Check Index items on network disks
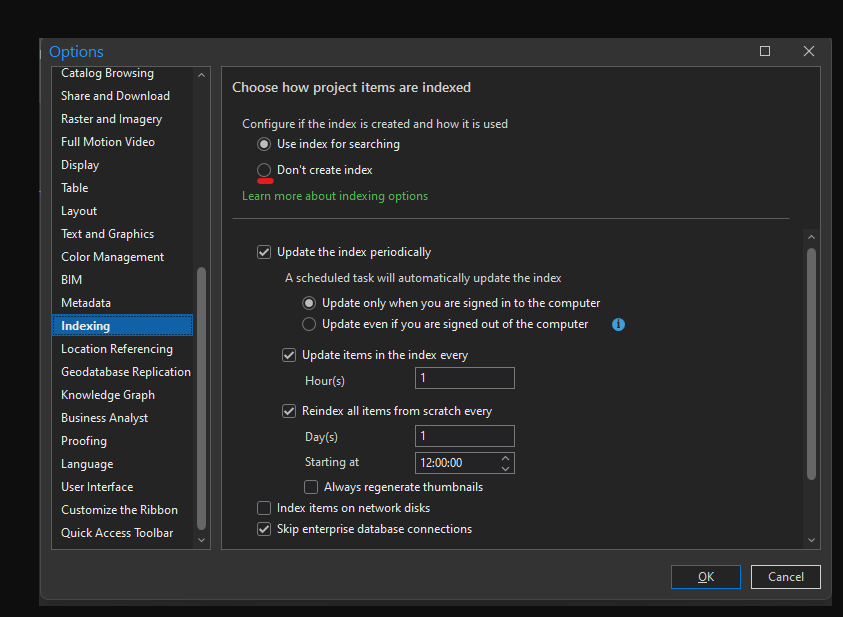Image resolution: width=843 pixels, height=617 pixels. coord(264,508)
